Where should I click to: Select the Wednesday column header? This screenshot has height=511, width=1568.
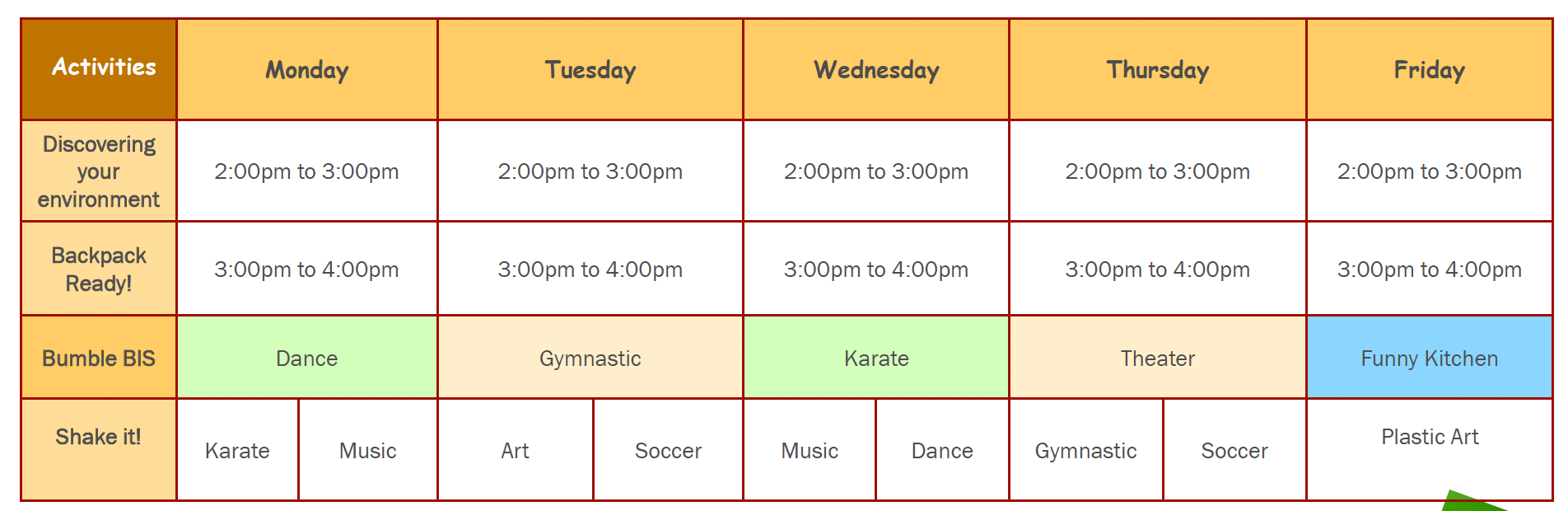pyautogui.click(x=876, y=69)
